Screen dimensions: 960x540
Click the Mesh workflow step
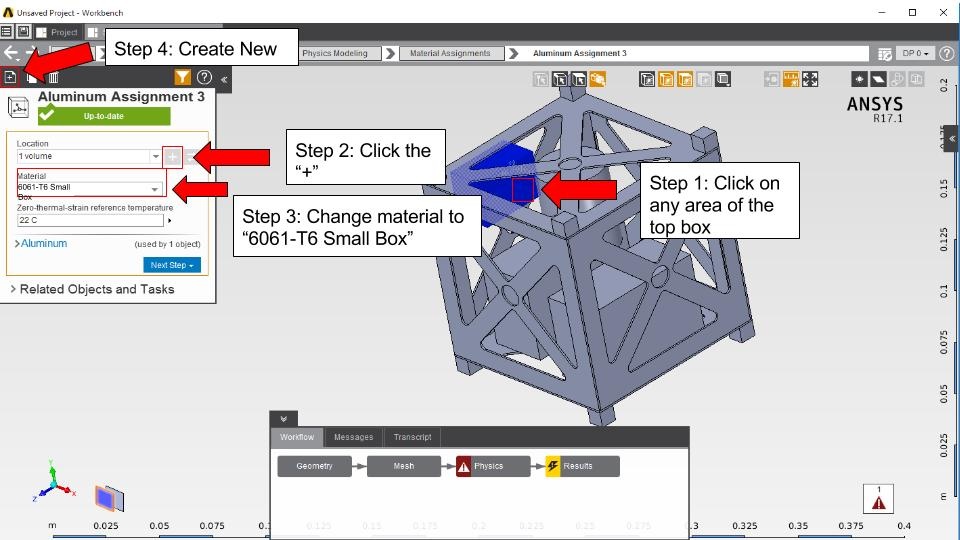click(x=404, y=466)
